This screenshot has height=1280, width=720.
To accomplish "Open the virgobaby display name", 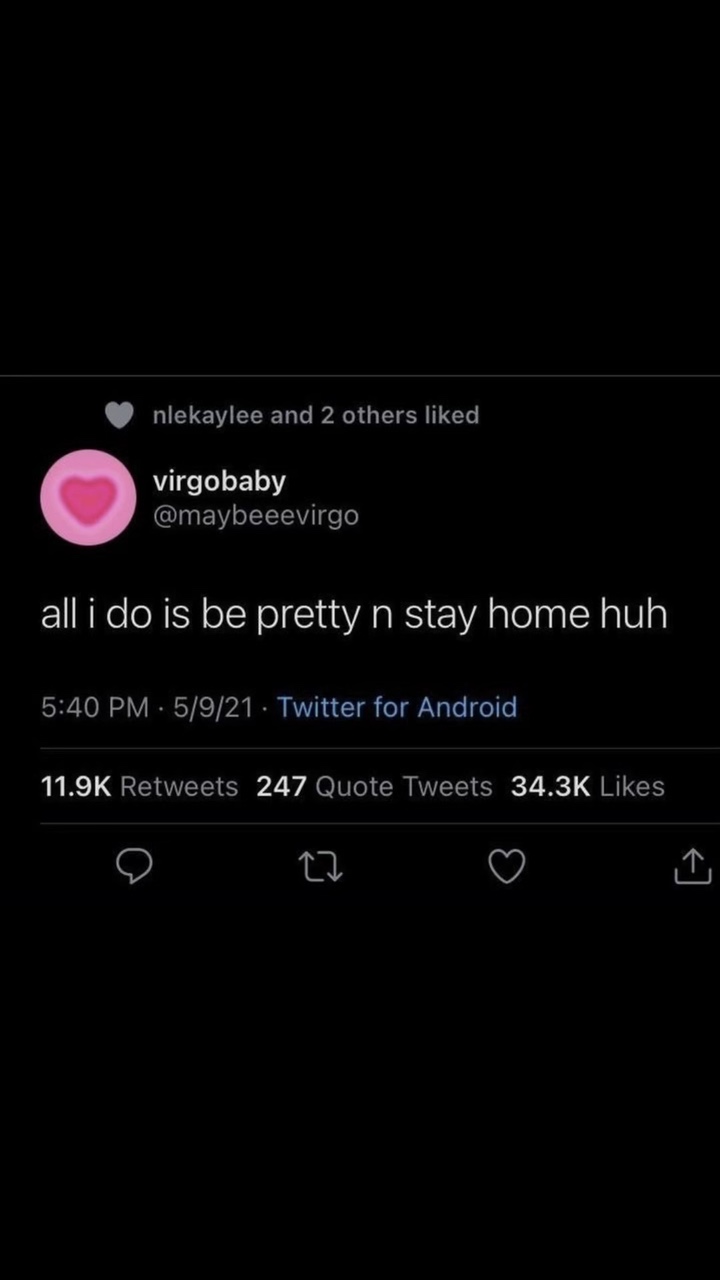I will (219, 481).
